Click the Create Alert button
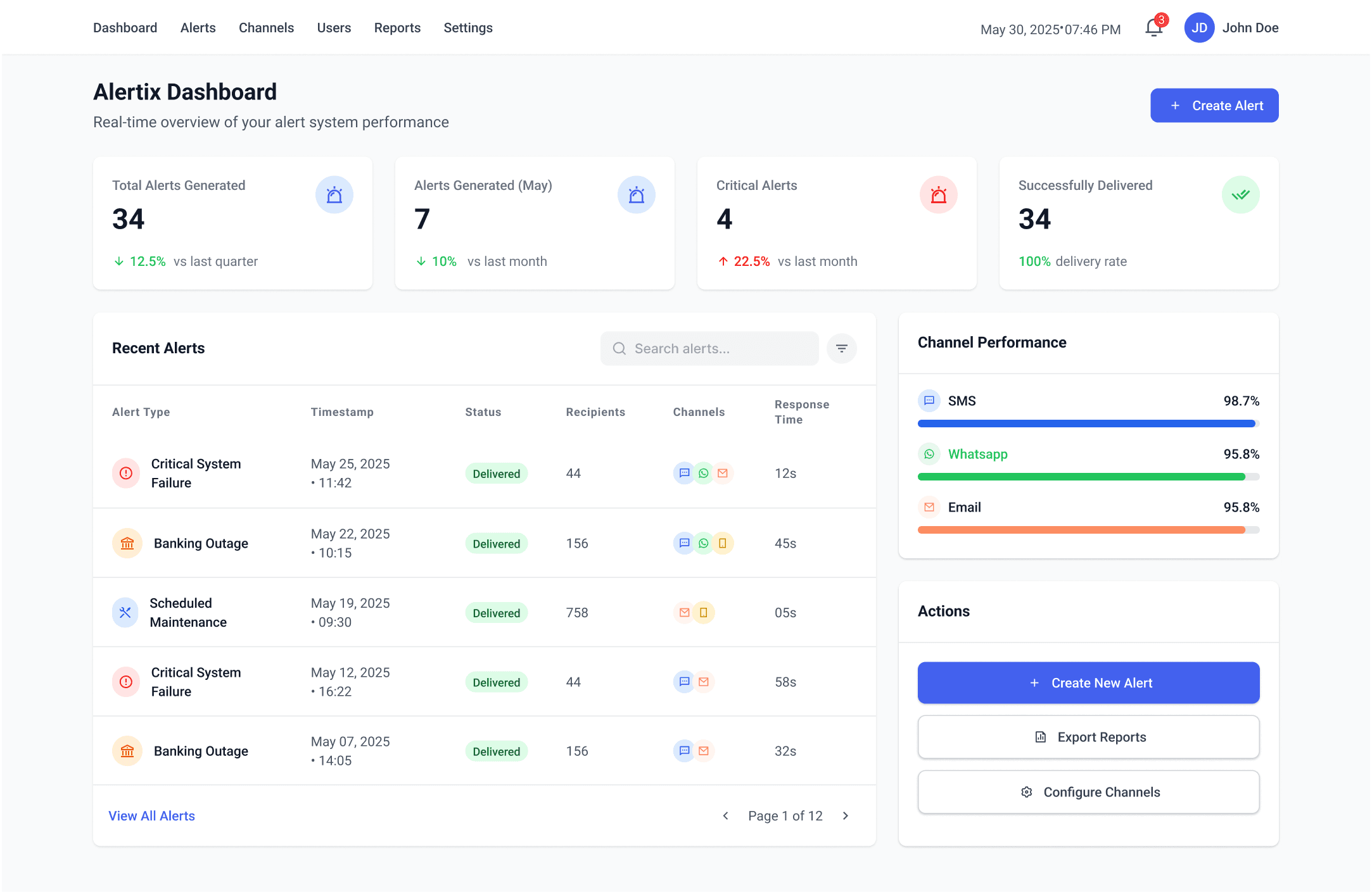The width and height of the screenshot is (1372, 892). (1215, 106)
